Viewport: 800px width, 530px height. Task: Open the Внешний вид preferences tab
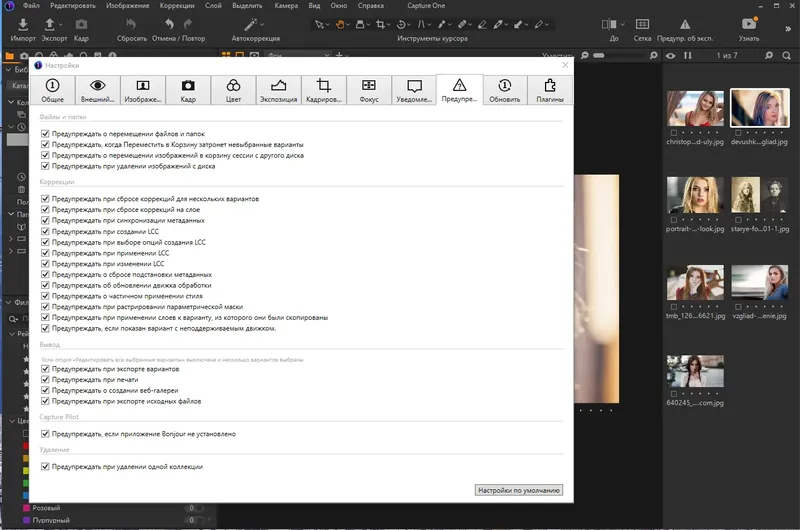point(97,90)
